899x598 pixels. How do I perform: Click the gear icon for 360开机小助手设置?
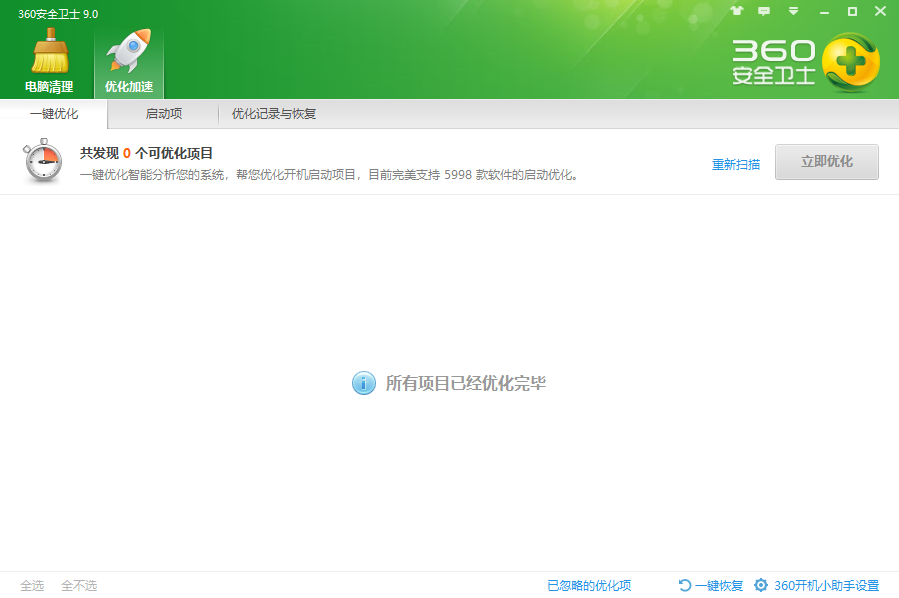click(761, 585)
